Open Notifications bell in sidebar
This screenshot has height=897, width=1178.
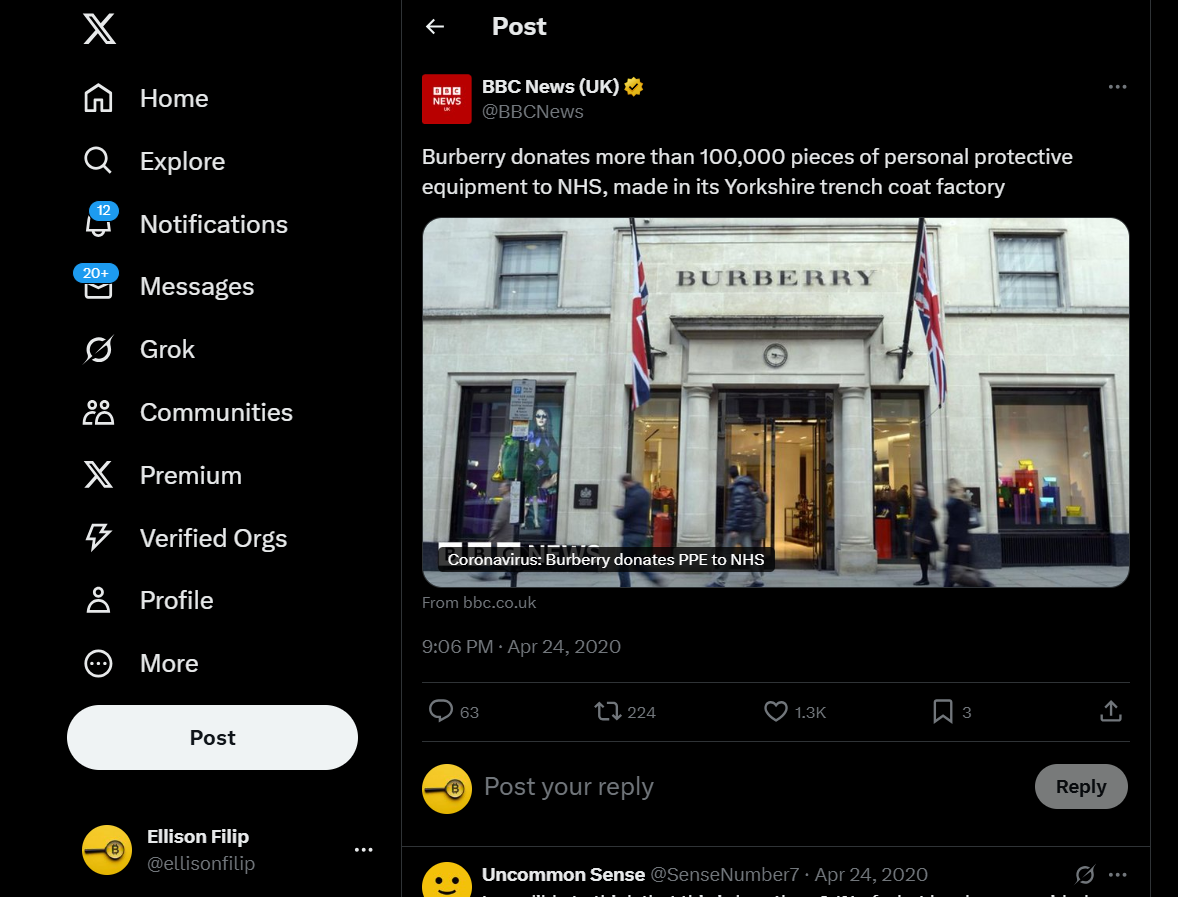click(x=98, y=223)
